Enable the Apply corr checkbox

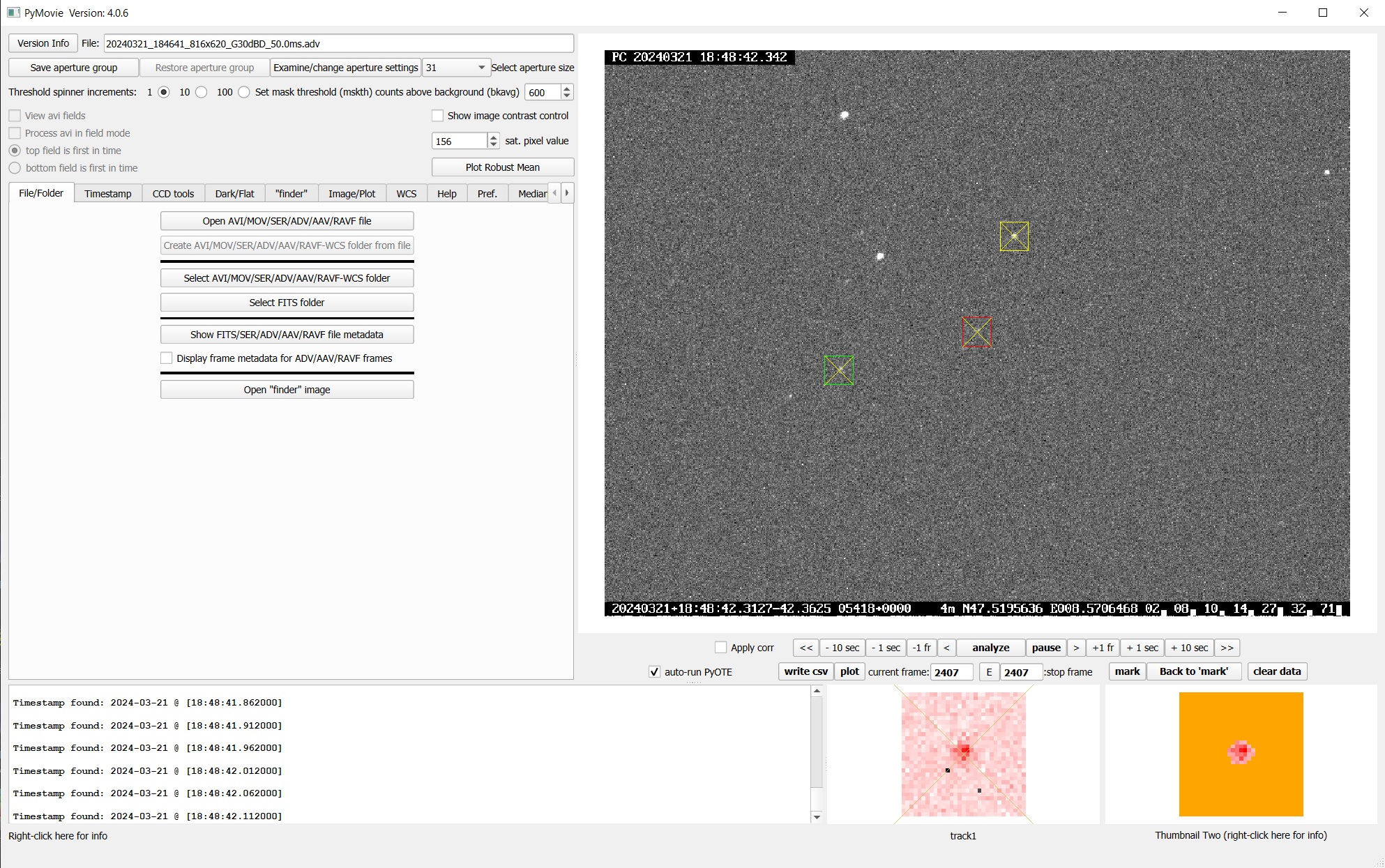(x=721, y=648)
